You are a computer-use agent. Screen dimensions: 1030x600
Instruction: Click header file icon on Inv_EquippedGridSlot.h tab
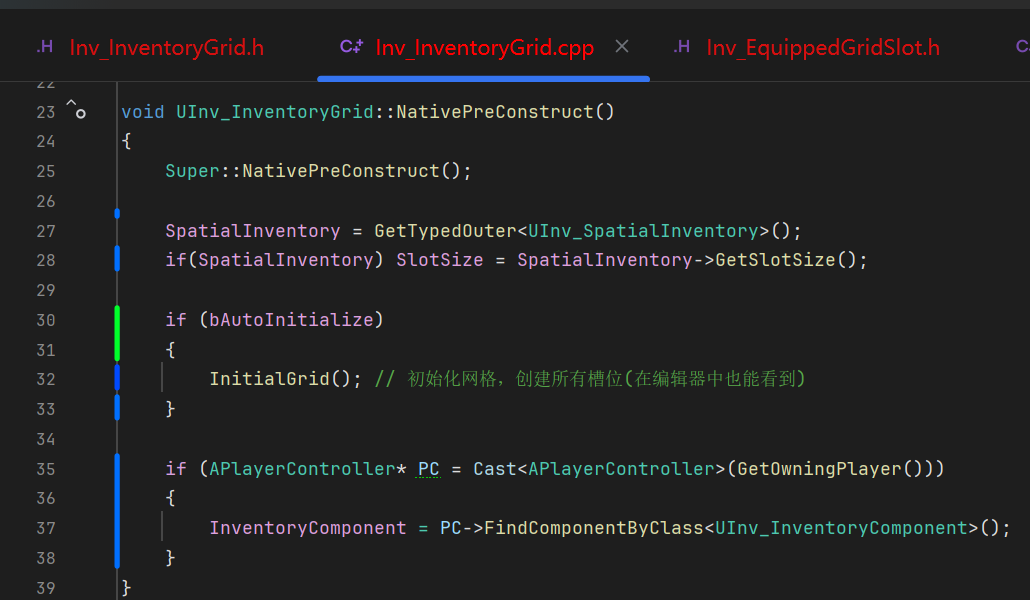point(682,47)
